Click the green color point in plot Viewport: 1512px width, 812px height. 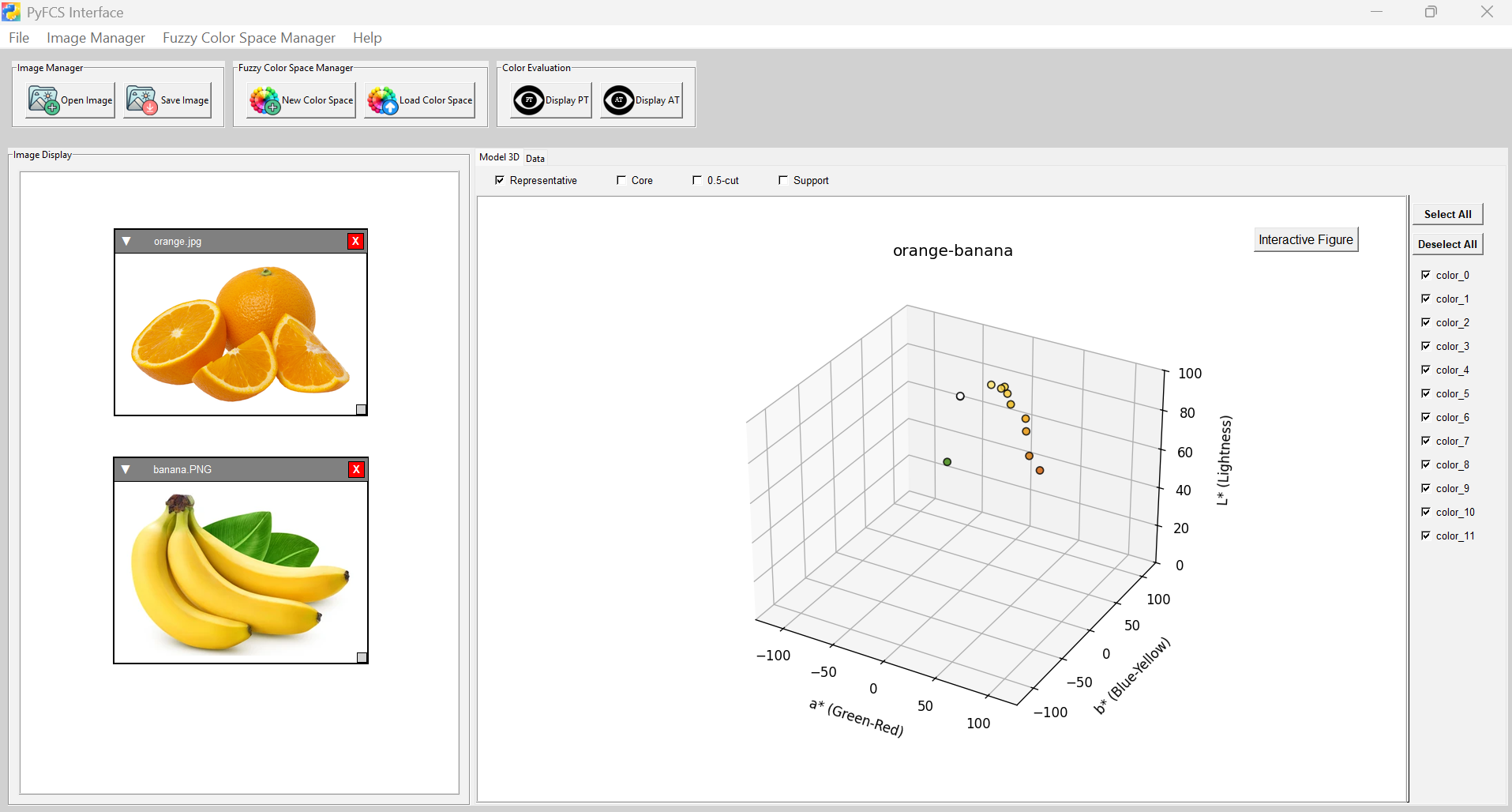click(947, 462)
